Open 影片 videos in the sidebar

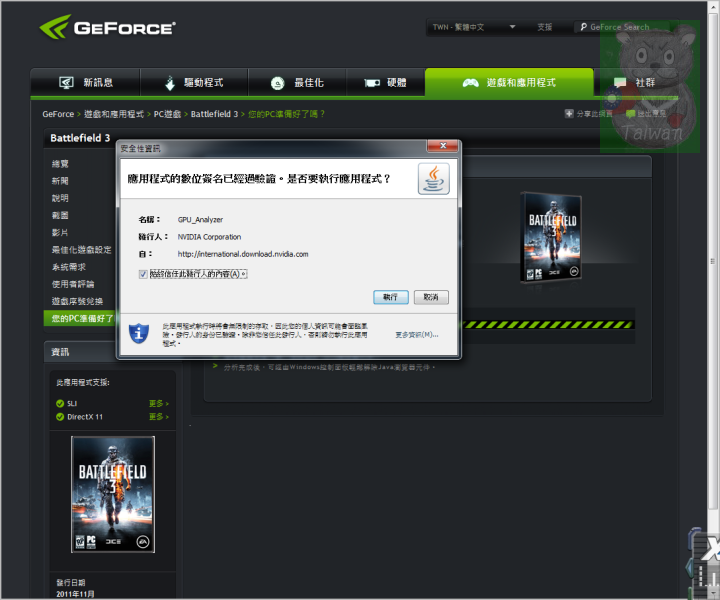click(x=60, y=233)
